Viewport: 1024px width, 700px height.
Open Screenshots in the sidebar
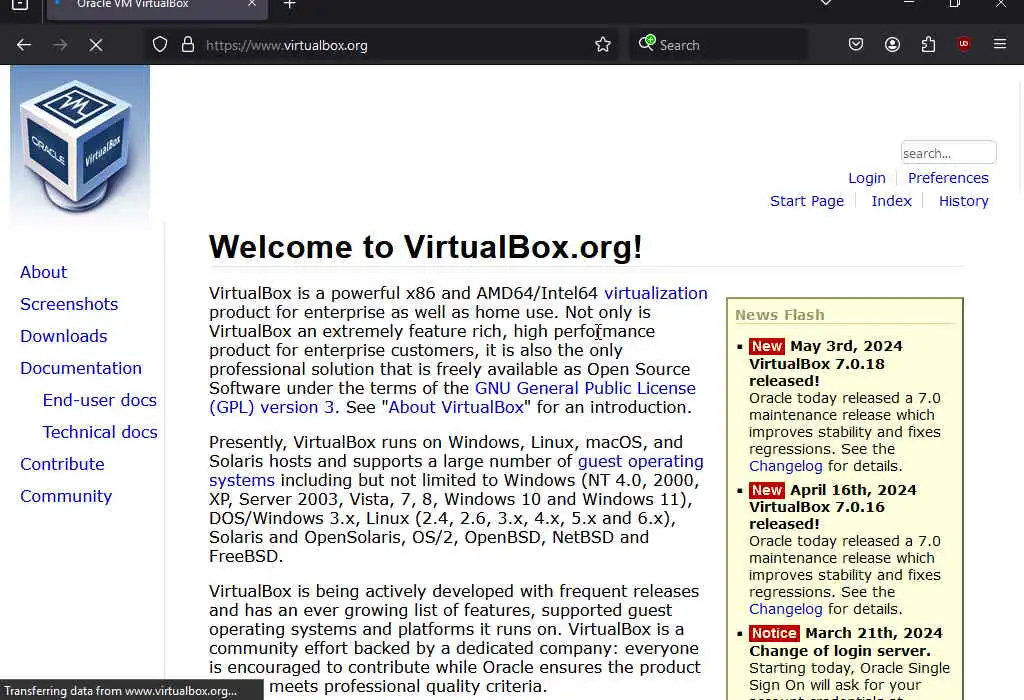[69, 304]
